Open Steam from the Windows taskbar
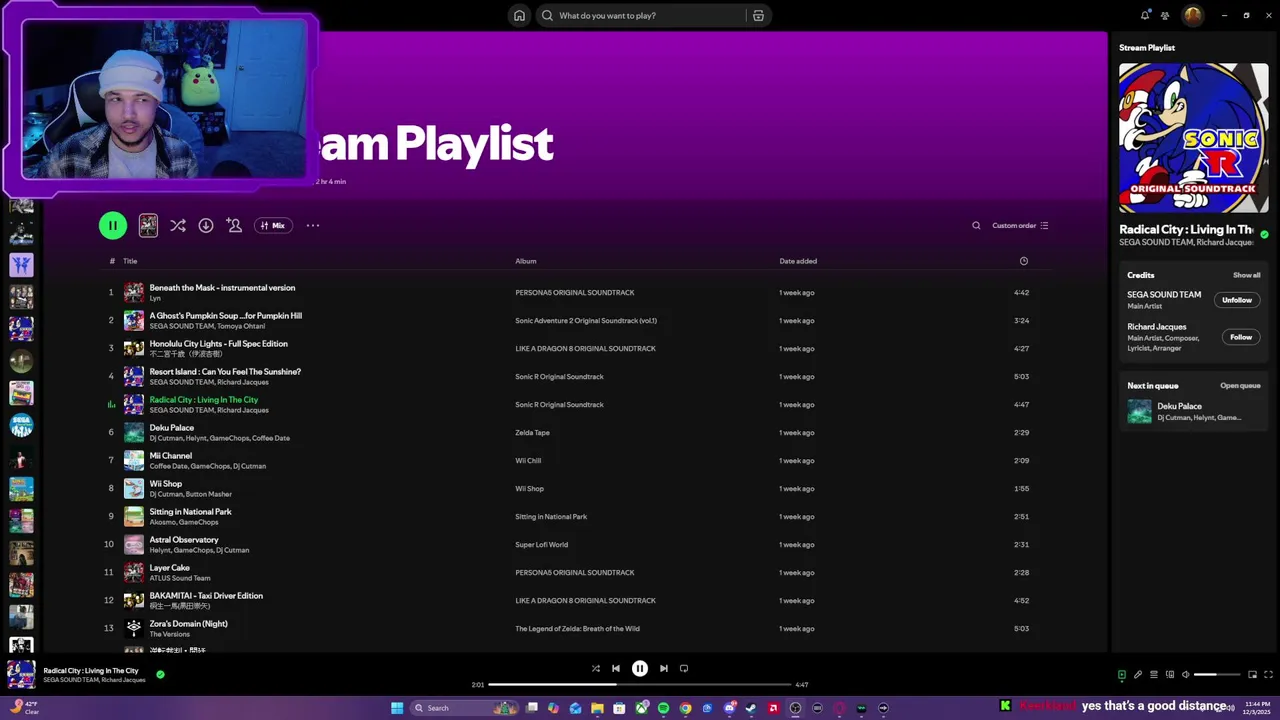Screen dimensions: 1280x720 [x=751, y=708]
